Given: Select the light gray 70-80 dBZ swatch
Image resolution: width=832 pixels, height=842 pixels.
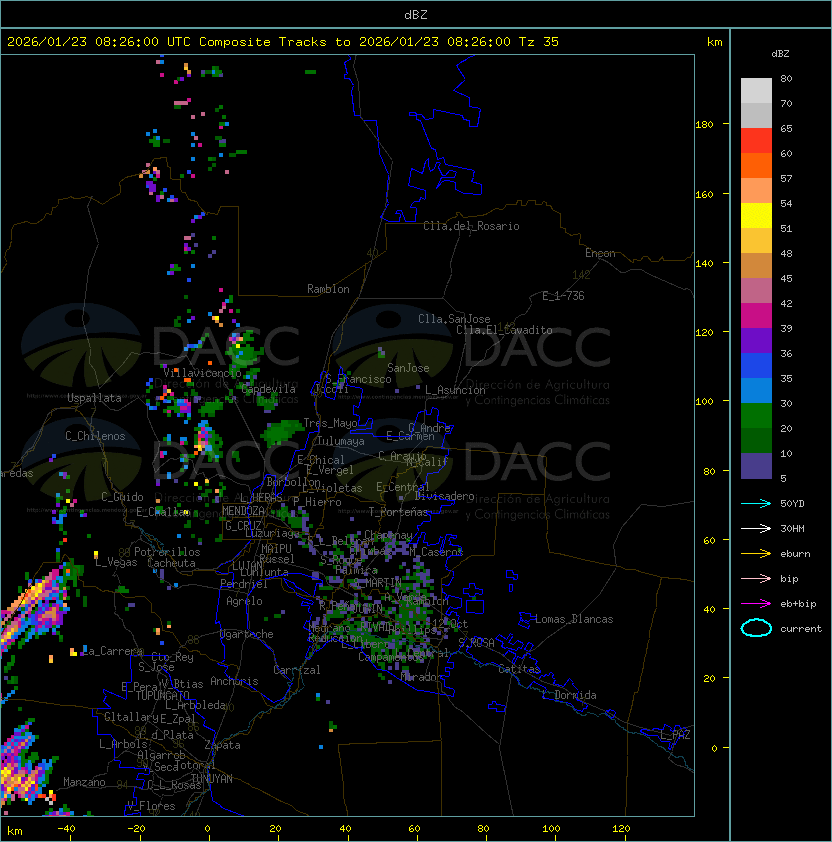Looking at the screenshot, I should tap(756, 91).
